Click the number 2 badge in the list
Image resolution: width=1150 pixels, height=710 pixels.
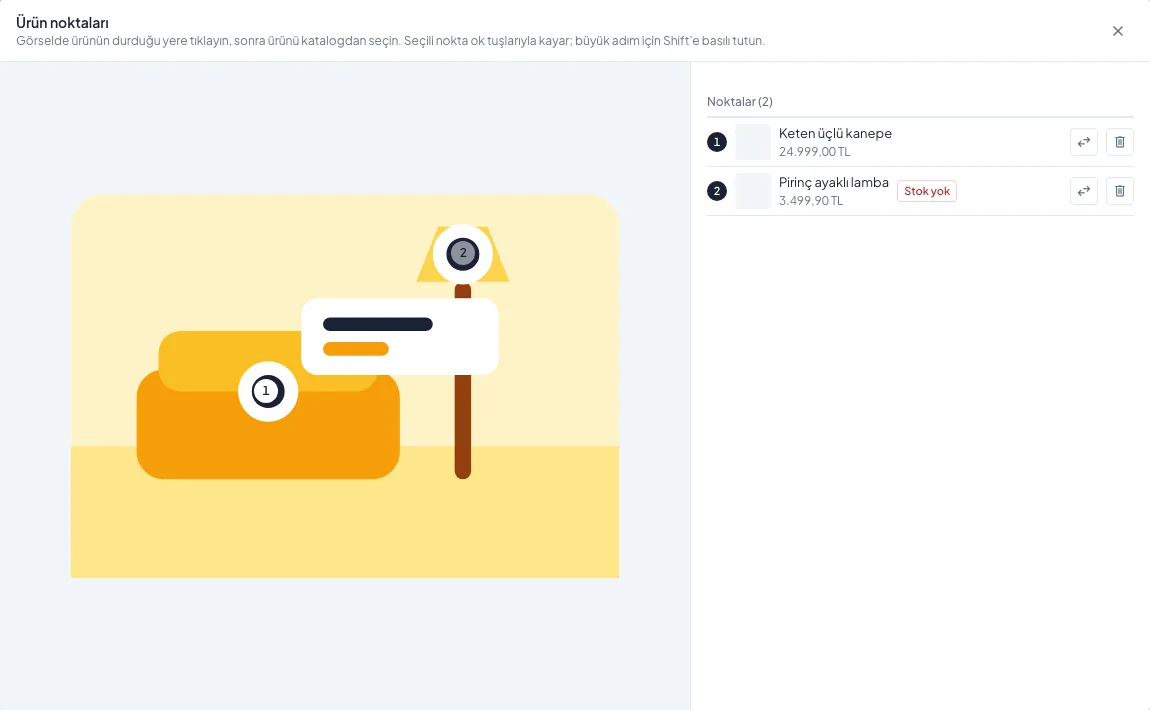(717, 191)
